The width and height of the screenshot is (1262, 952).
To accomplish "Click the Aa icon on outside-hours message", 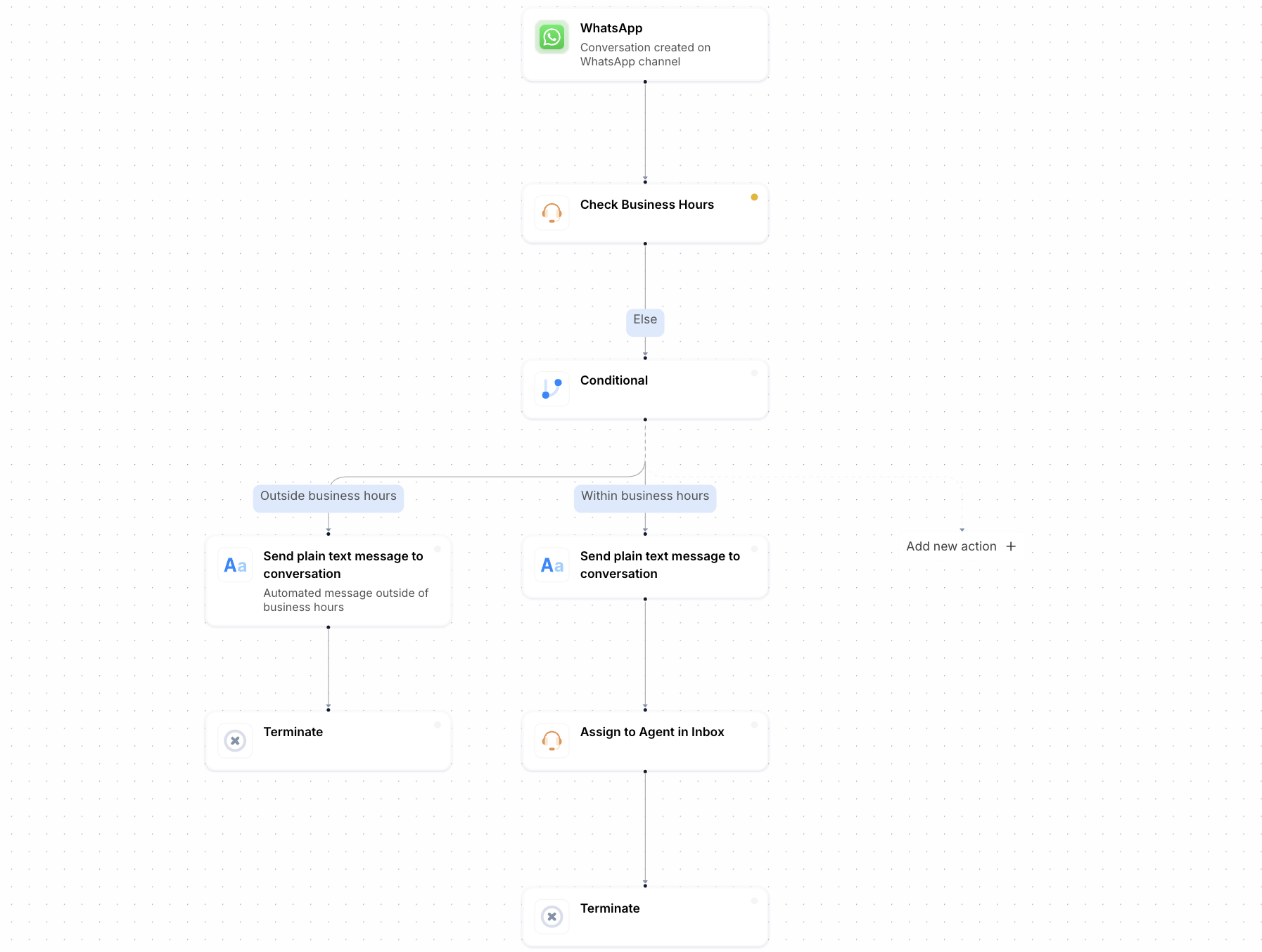I will click(235, 565).
